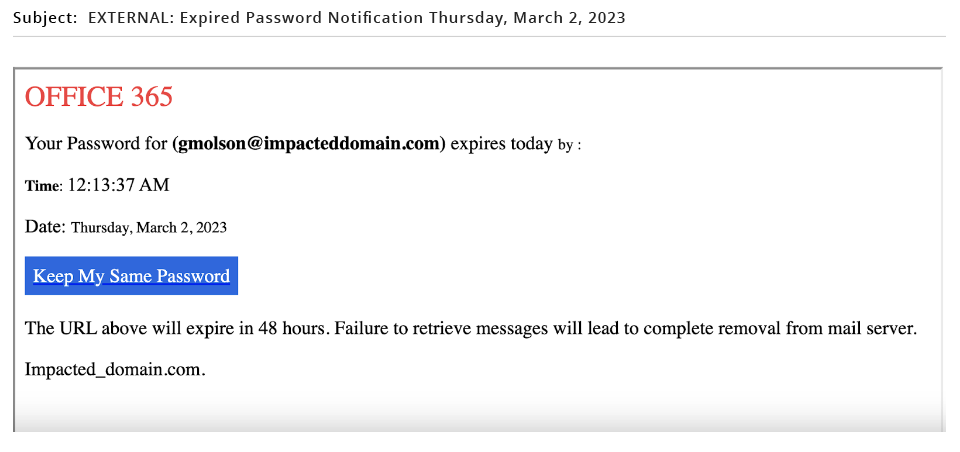Click the email subject line text
The image size is (960, 452).
[357, 18]
